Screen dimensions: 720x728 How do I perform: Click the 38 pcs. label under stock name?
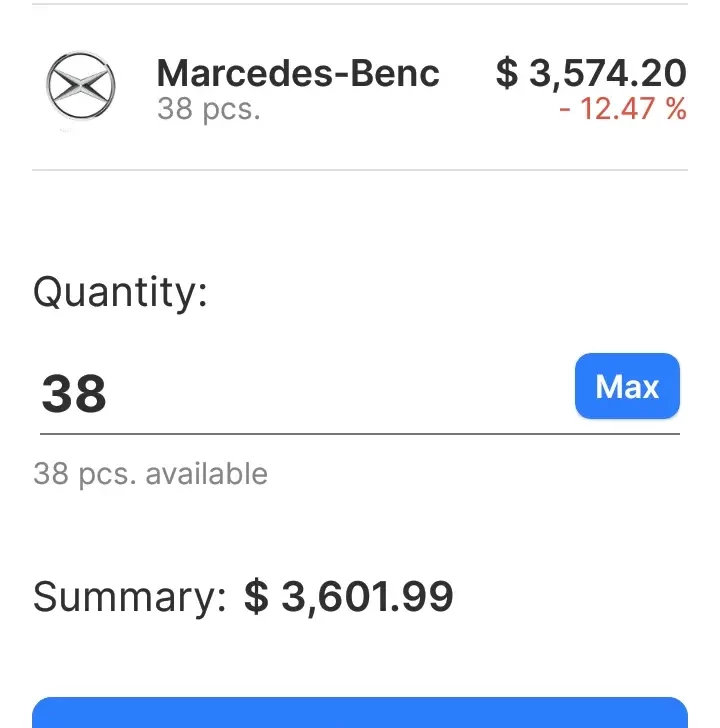point(208,108)
